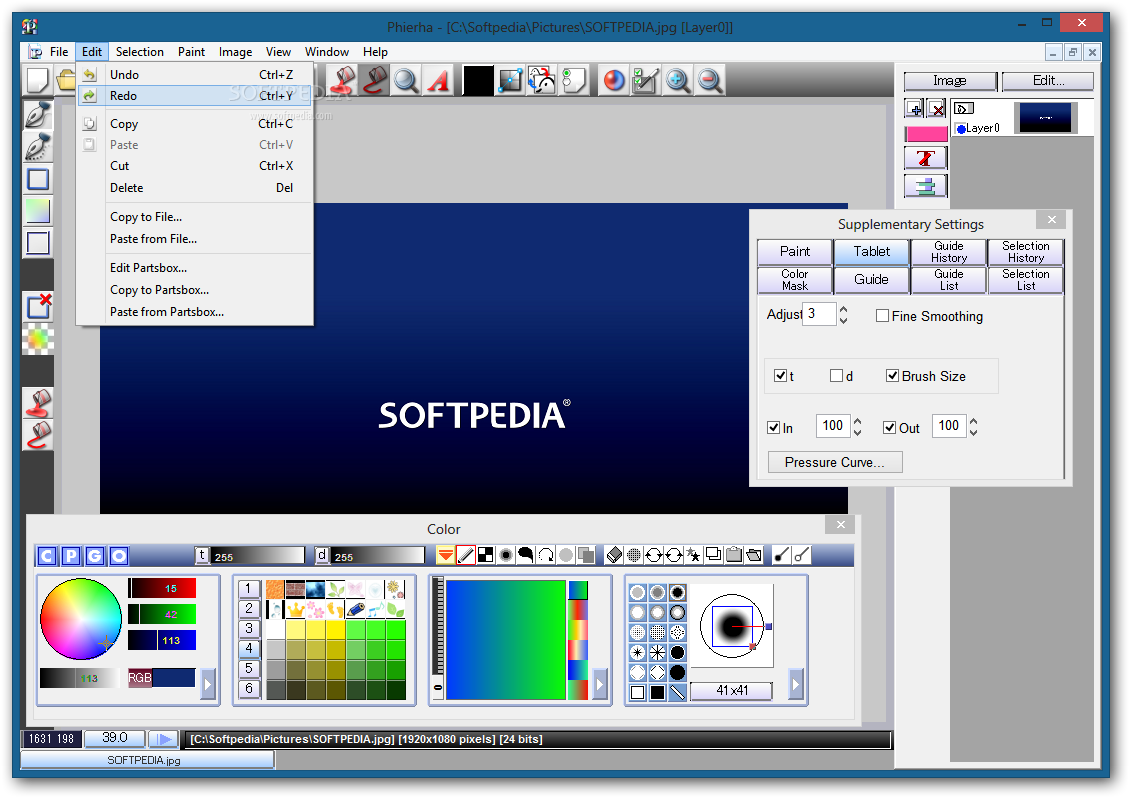This screenshot has width=1130, height=798.
Task: Click the zoom in plus magnifier
Action: [x=677, y=80]
